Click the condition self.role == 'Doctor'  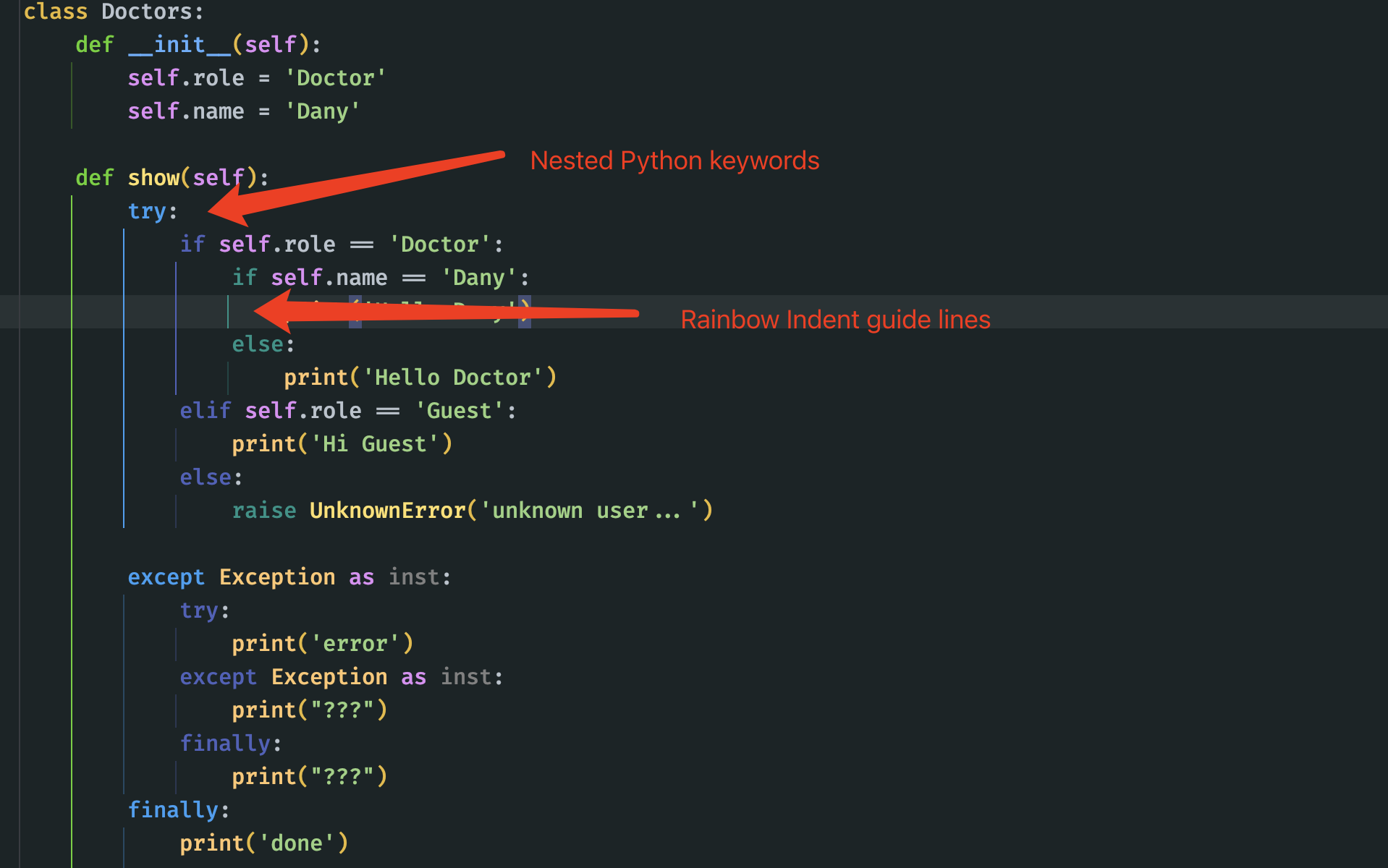pos(340,244)
